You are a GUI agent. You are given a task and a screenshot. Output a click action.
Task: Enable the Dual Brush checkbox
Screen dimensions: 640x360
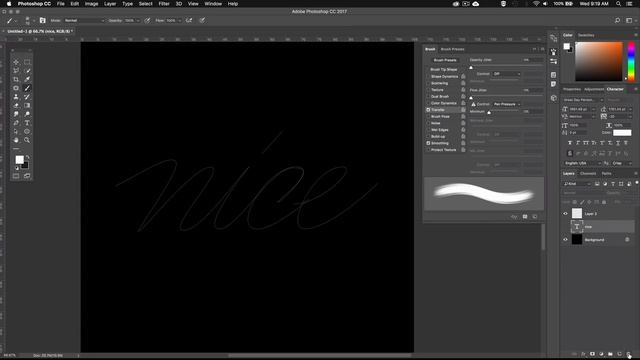tap(428, 97)
